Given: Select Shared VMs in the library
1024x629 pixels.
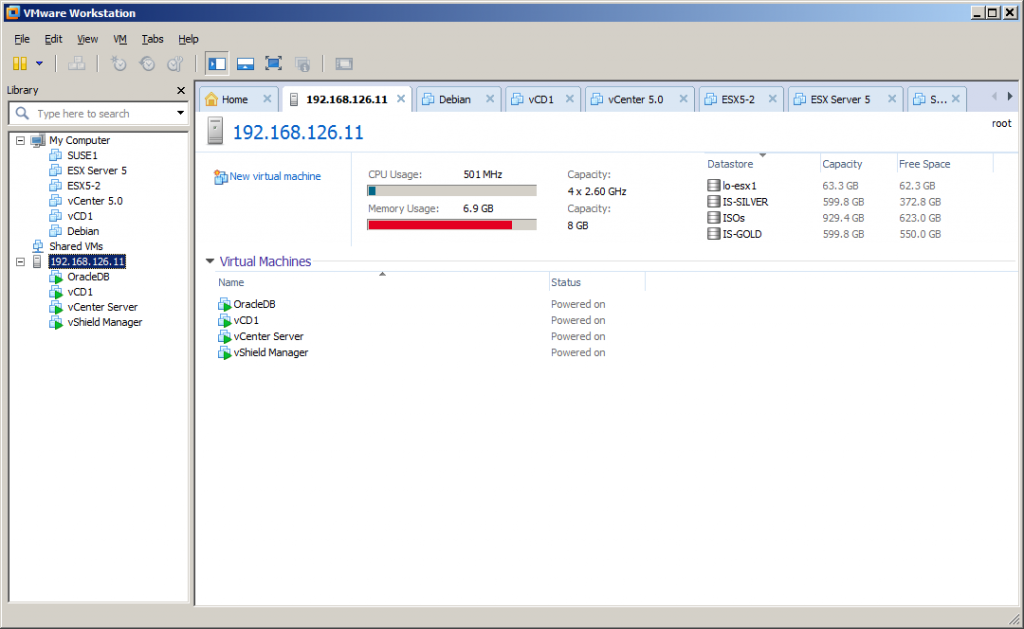Looking at the screenshot, I should point(76,246).
